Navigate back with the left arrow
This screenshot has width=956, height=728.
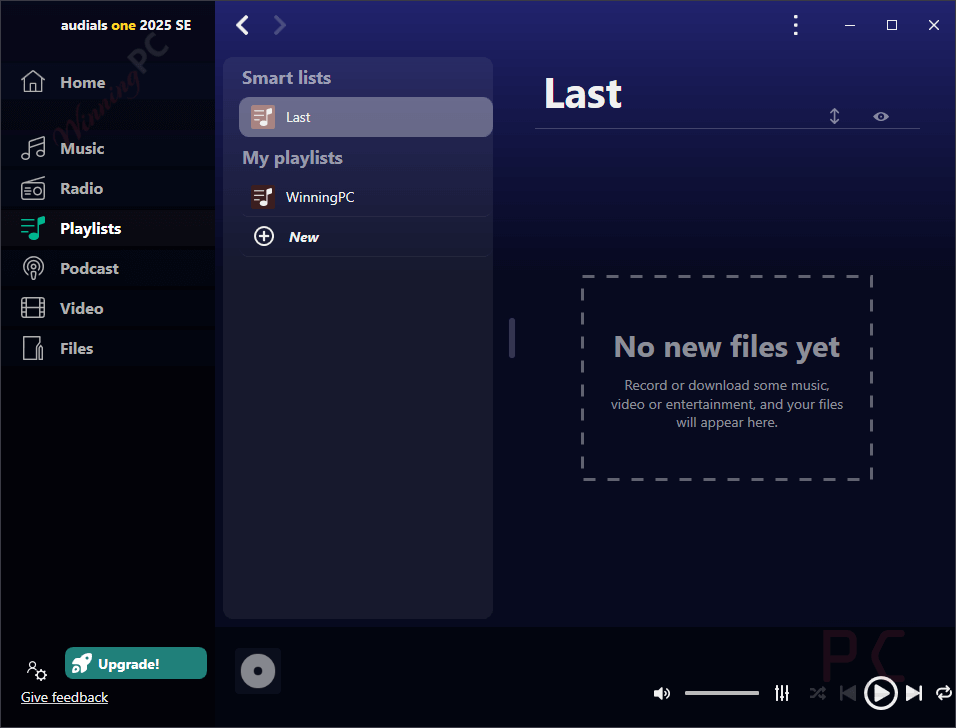point(243,25)
